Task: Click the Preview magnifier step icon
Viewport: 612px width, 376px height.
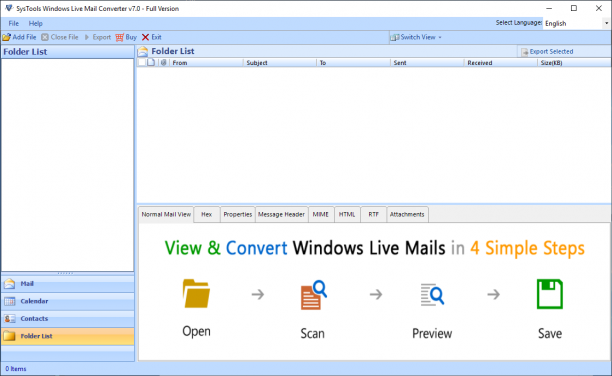Action: (x=432, y=295)
